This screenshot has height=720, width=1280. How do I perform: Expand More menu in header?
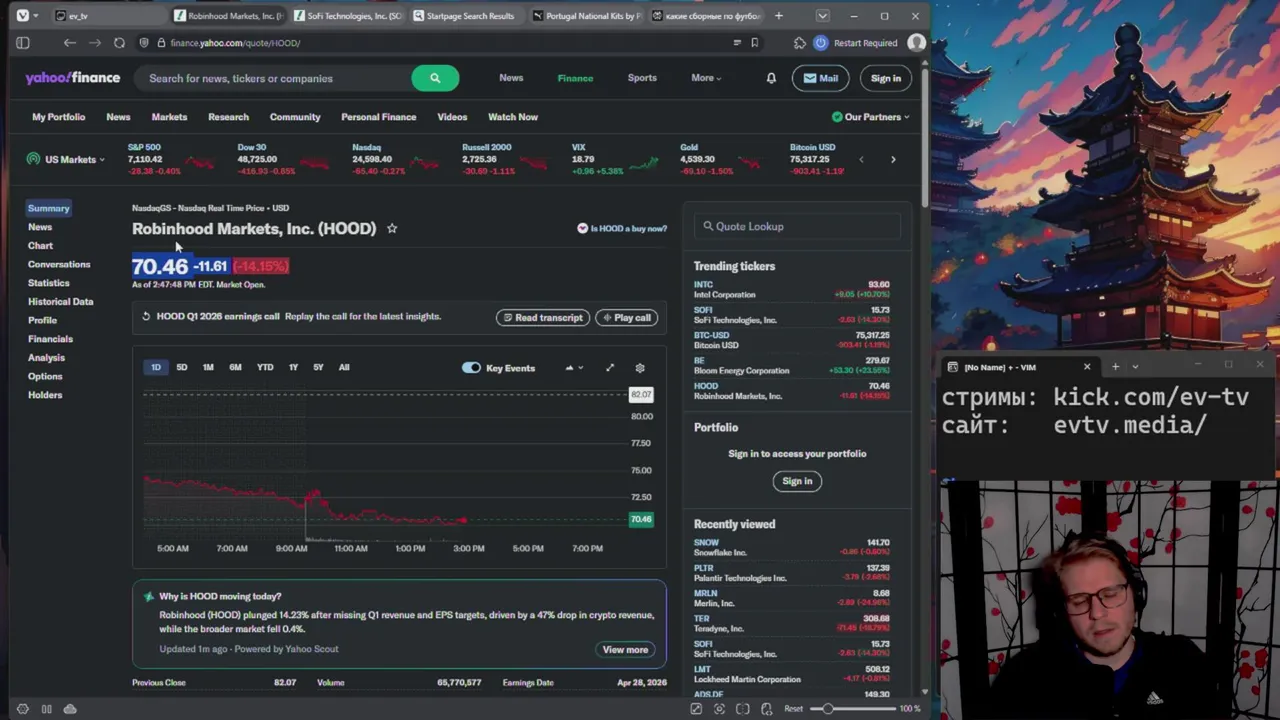[706, 78]
